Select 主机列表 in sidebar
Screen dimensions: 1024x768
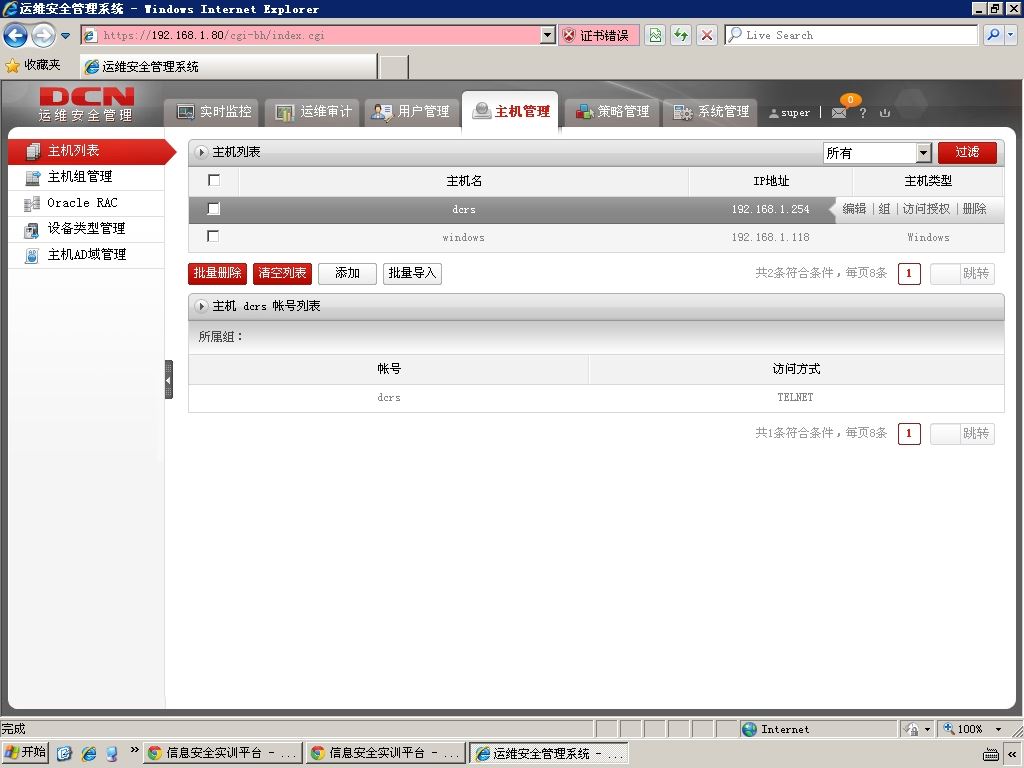coord(91,151)
